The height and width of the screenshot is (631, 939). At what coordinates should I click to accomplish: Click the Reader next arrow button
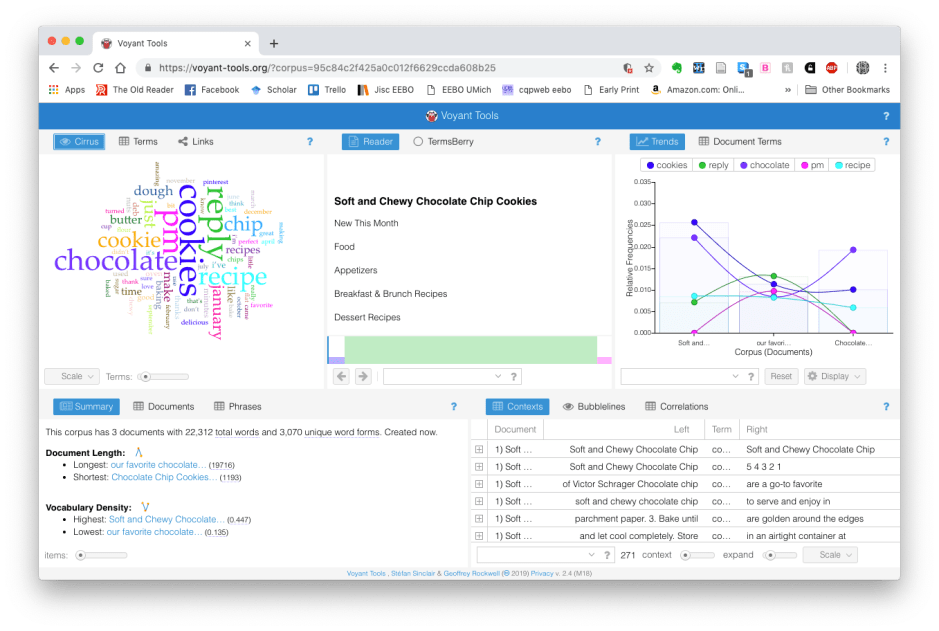[x=363, y=377]
